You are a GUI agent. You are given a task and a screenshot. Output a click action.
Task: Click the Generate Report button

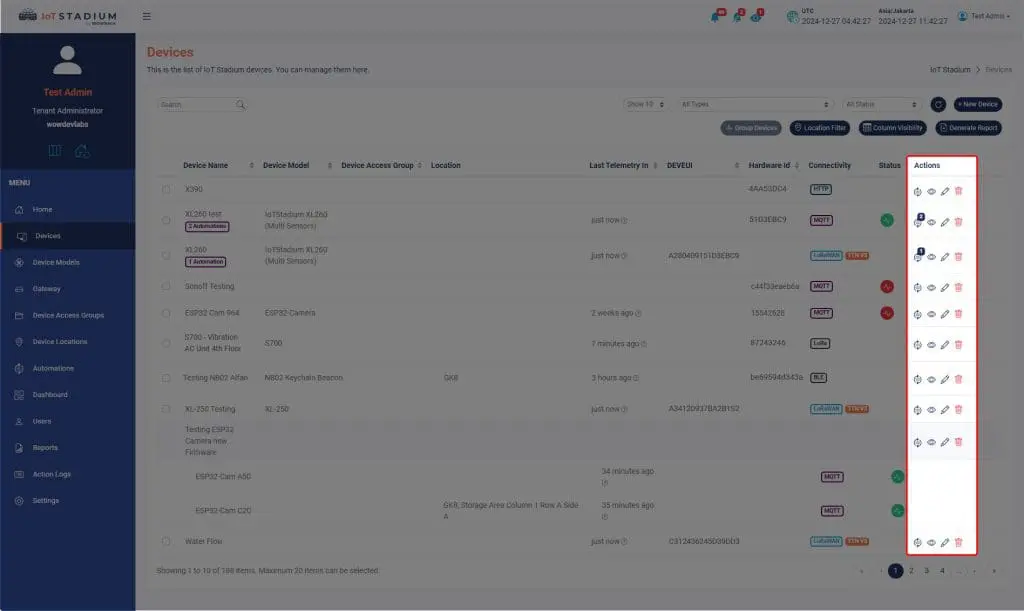968,128
